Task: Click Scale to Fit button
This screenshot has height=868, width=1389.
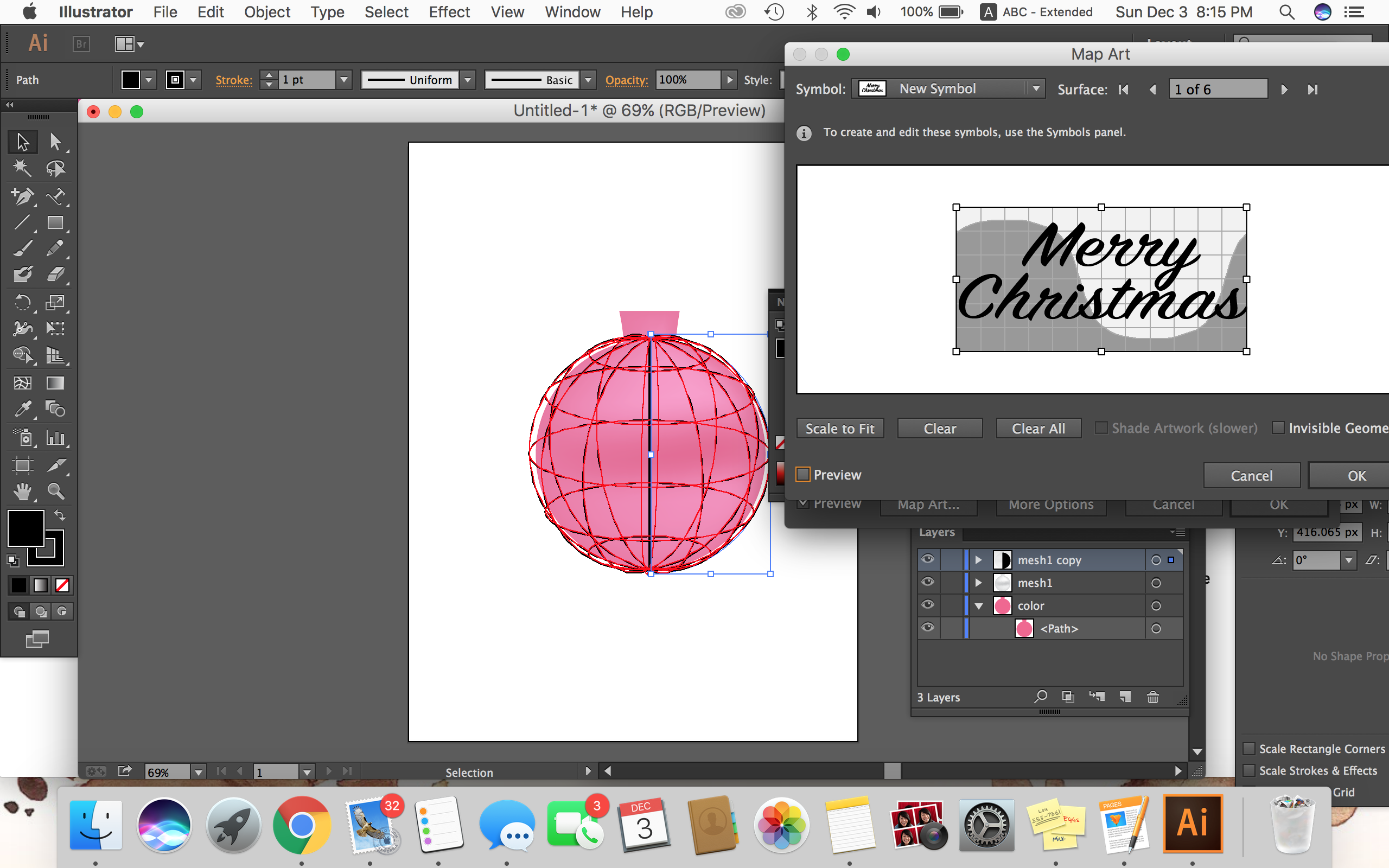Action: [840, 428]
